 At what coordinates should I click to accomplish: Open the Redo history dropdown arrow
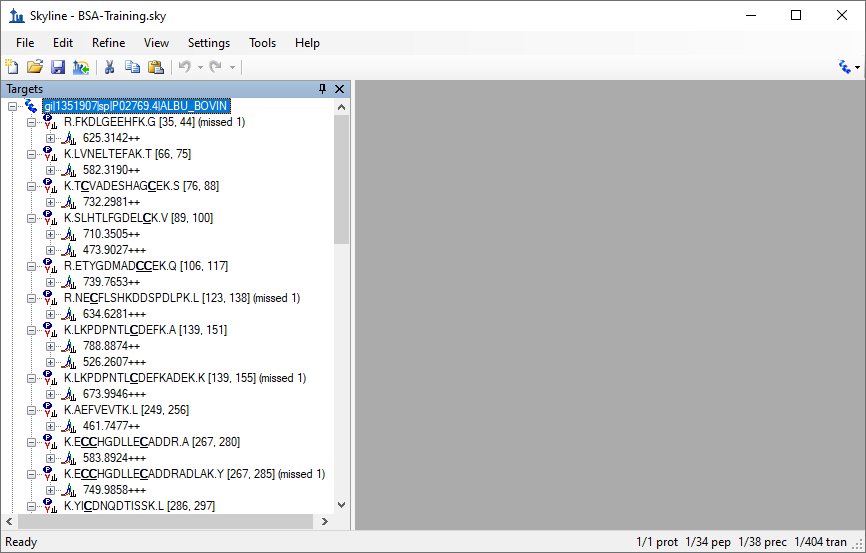[x=232, y=67]
